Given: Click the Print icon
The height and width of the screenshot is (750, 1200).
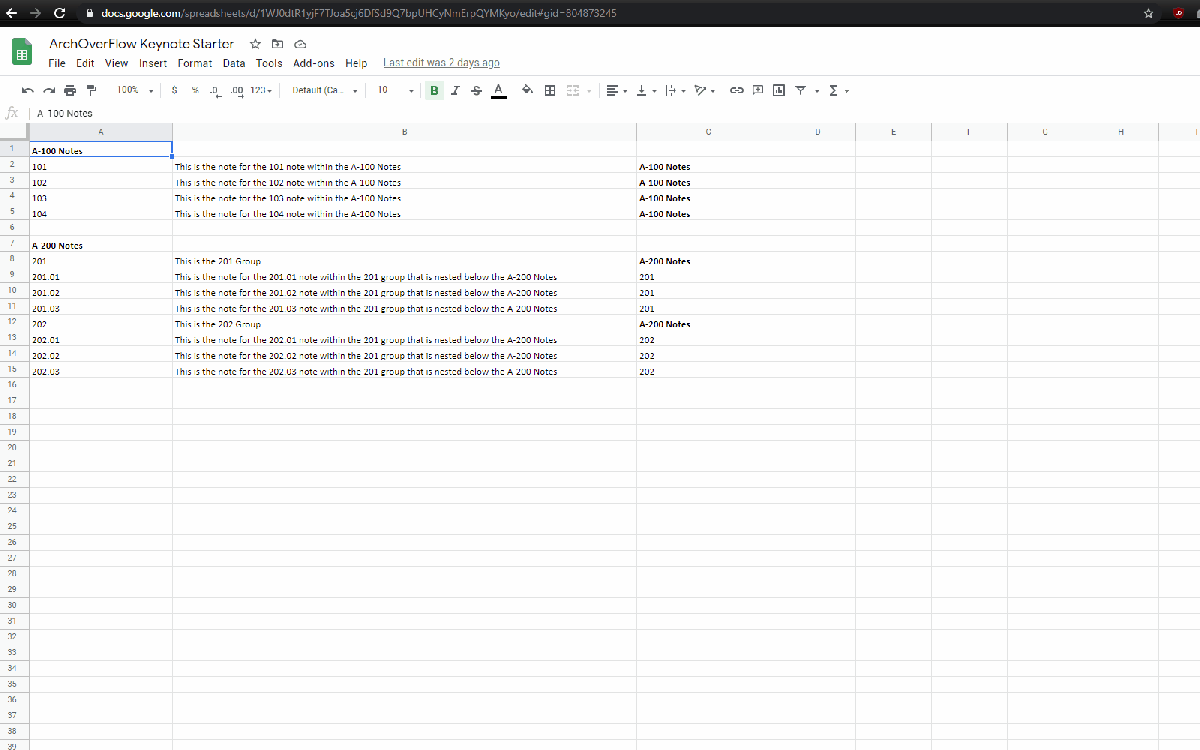Looking at the screenshot, I should click(69, 90).
